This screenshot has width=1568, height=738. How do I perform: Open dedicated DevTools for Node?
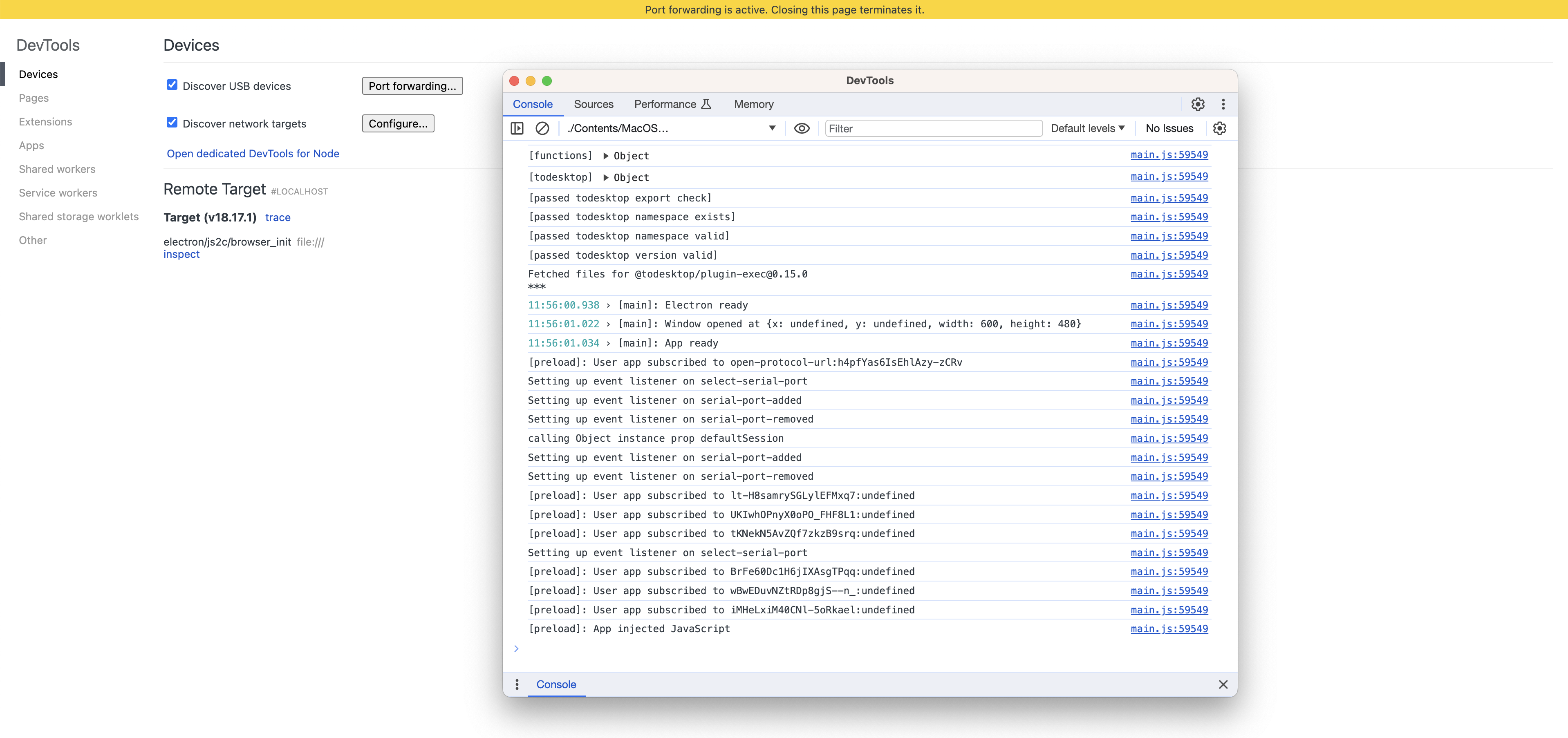(x=253, y=153)
